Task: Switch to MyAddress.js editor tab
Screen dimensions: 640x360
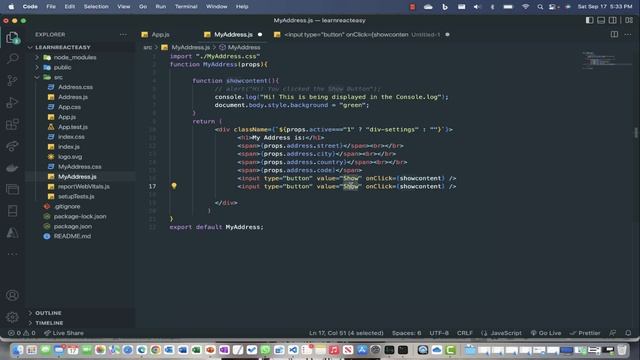Action: 233,35
